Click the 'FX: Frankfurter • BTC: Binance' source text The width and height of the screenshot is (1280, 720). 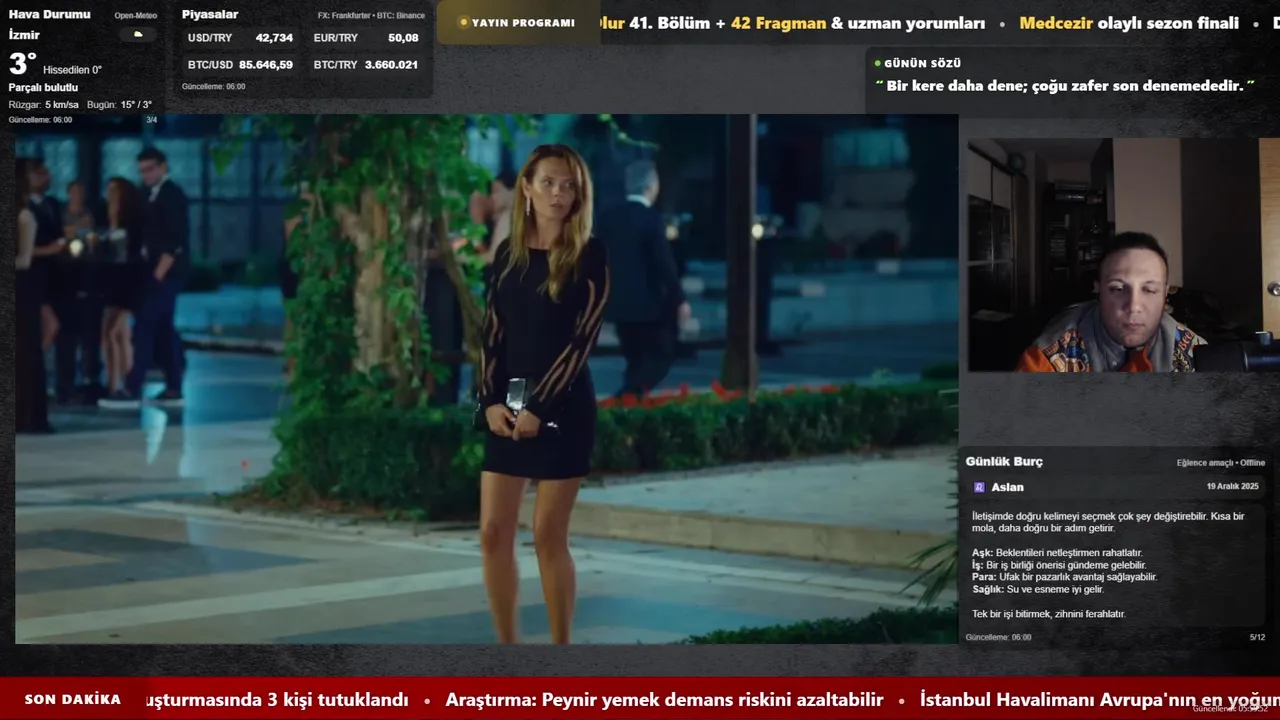(x=371, y=15)
